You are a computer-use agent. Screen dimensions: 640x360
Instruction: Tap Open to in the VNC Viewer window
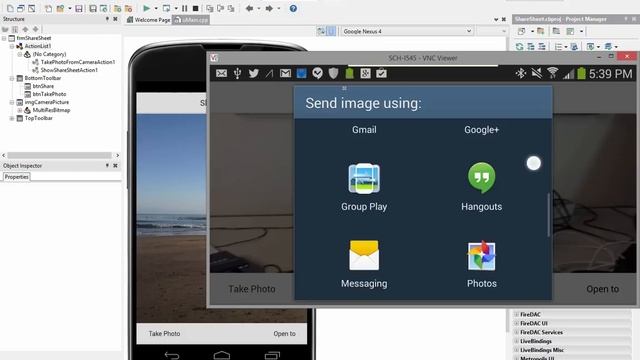[602, 289]
